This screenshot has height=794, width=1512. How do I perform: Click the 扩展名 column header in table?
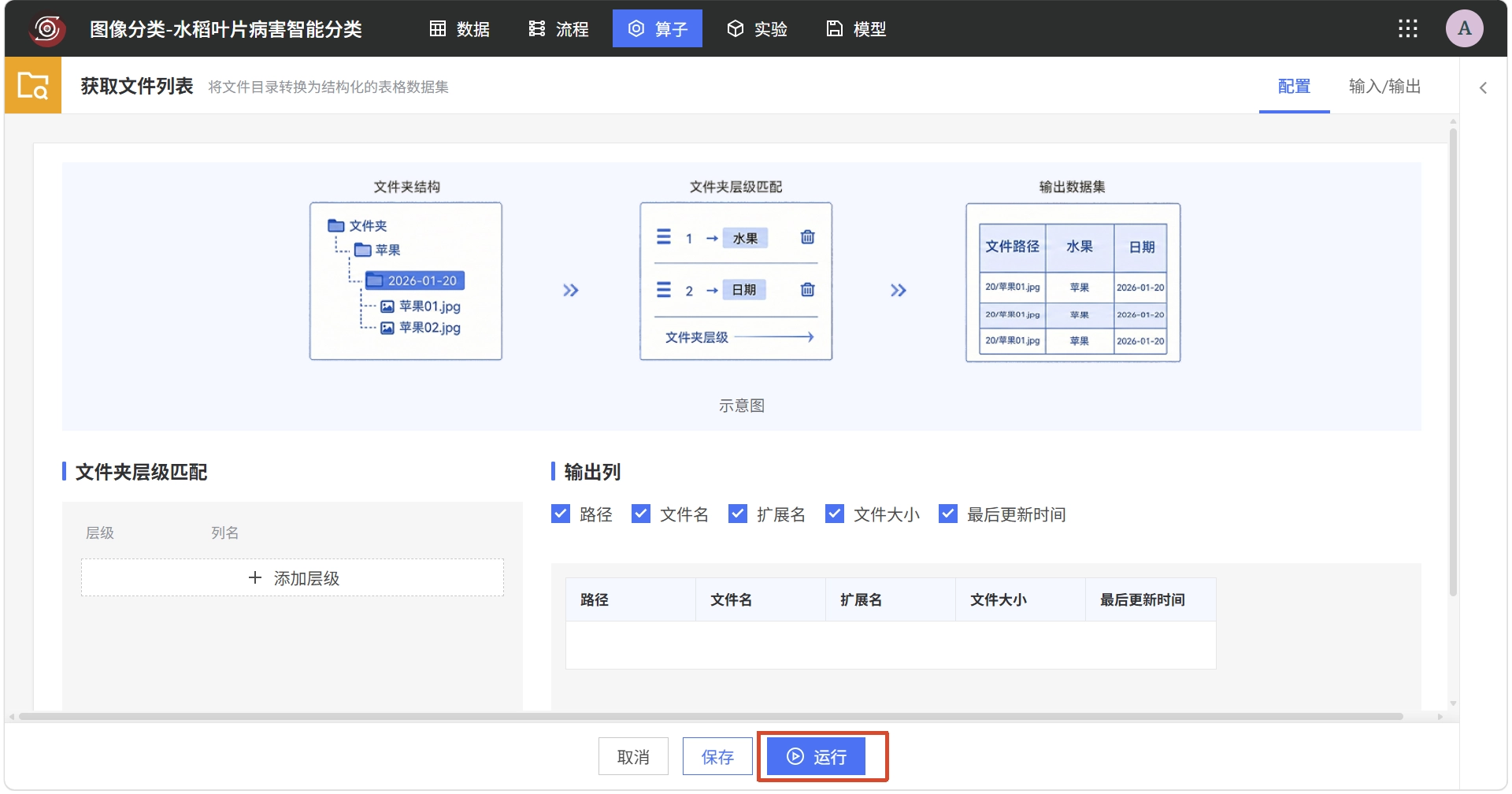(x=891, y=599)
